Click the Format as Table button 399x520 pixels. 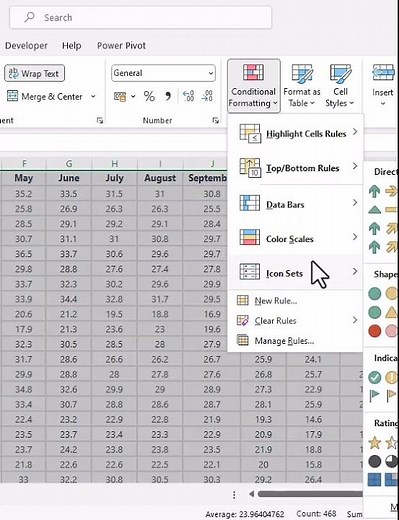[x=302, y=86]
